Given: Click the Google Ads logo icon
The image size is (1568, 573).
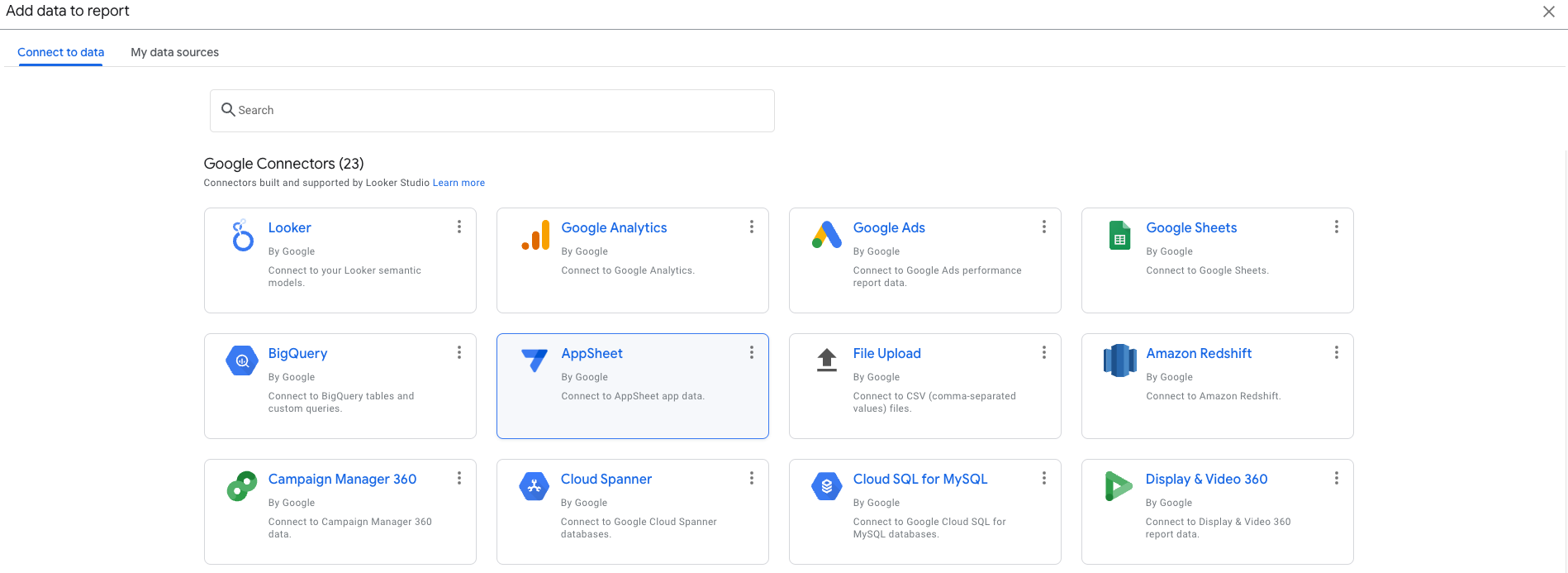Looking at the screenshot, I should coord(826,236).
